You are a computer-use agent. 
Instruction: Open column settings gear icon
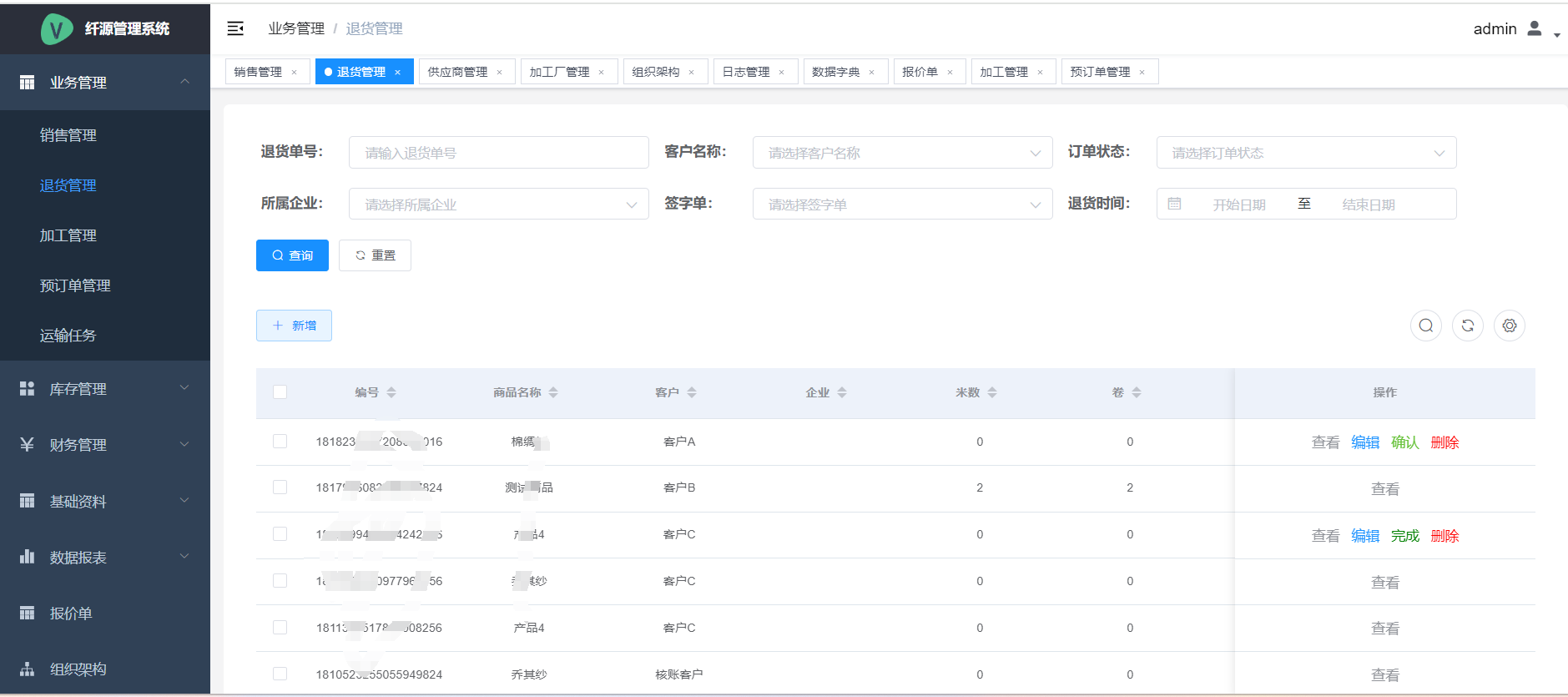point(1509,326)
